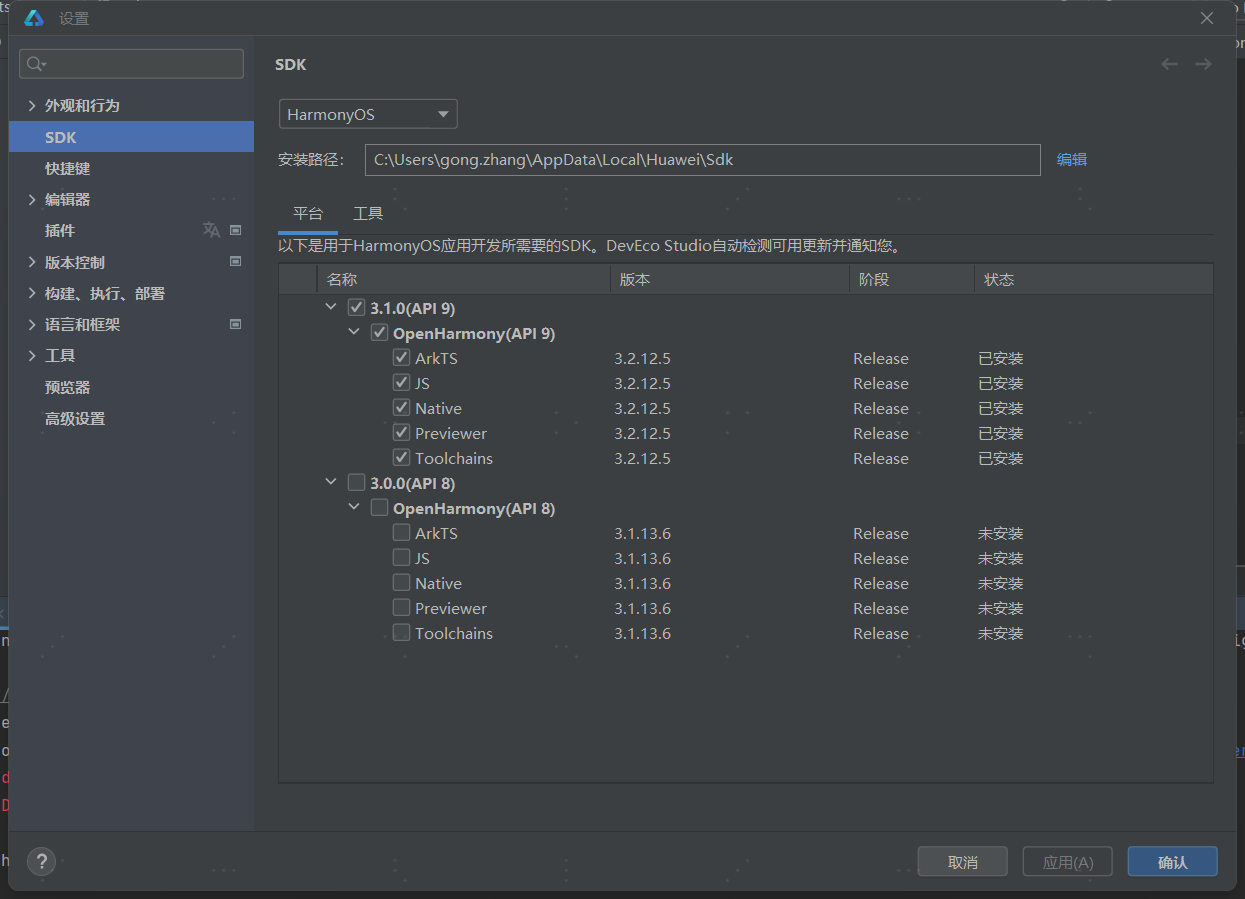Switch to the 工具 tab beside 平台
The image size is (1245, 899).
(x=368, y=213)
